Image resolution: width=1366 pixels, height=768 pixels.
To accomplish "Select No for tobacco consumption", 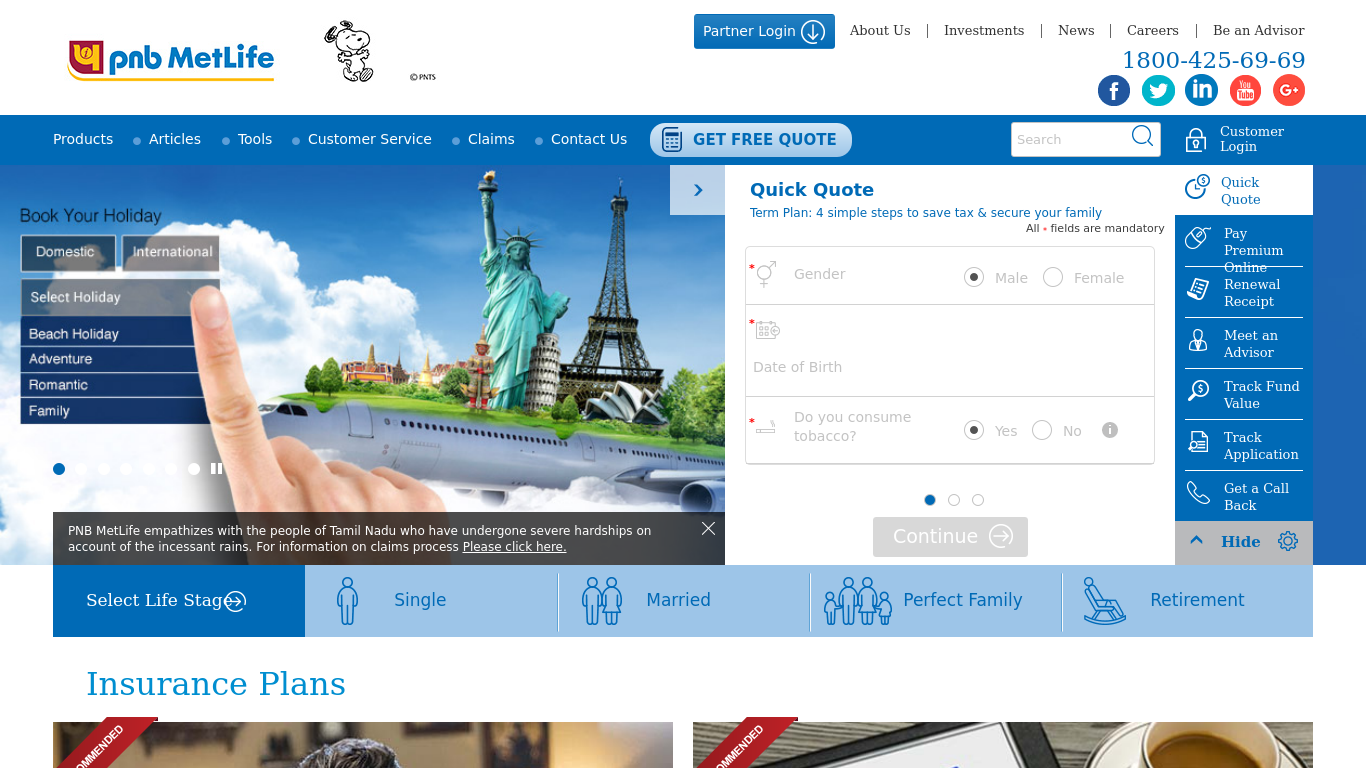I will pos(1042,430).
